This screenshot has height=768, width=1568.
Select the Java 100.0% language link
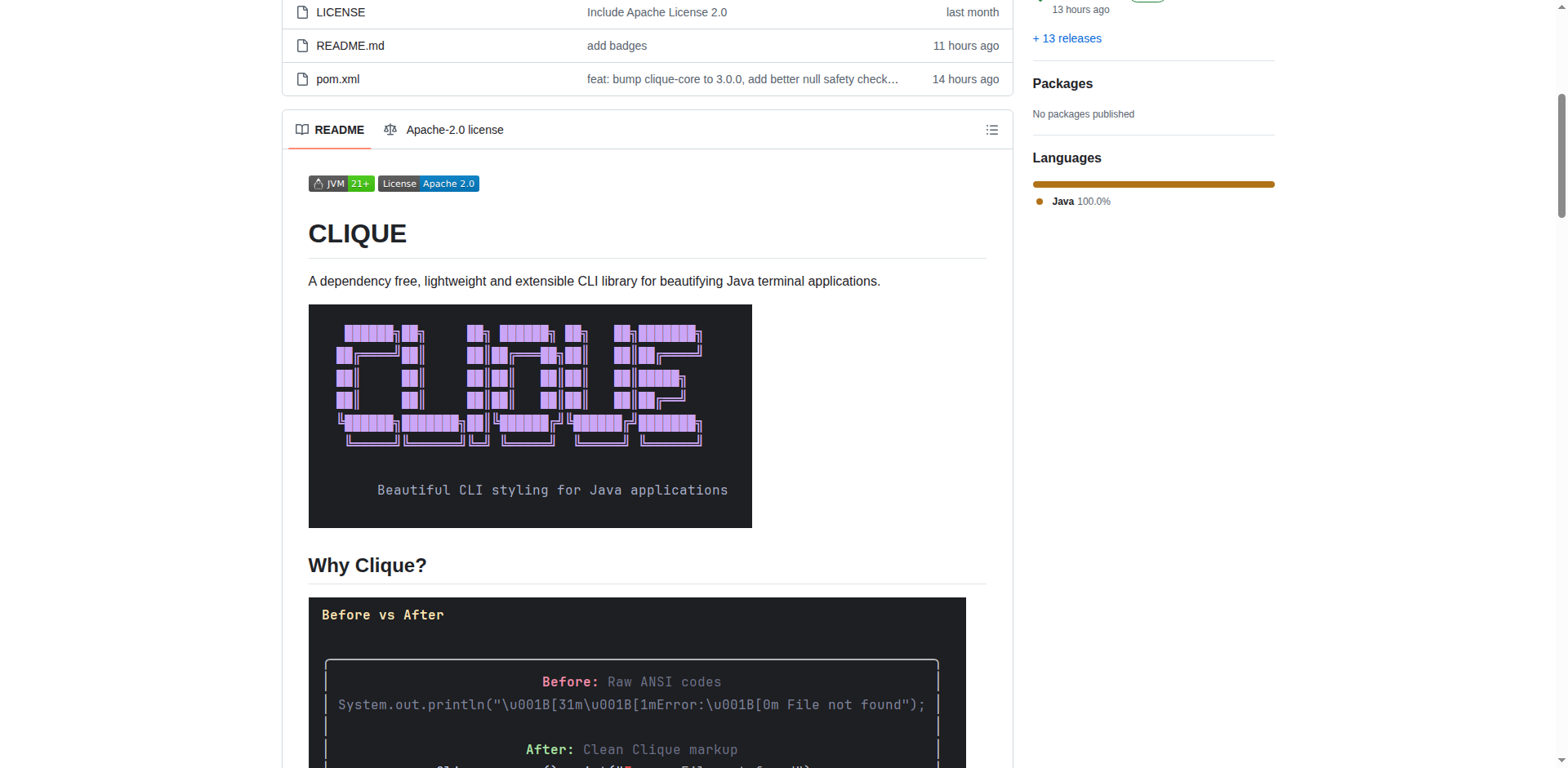click(x=1080, y=202)
